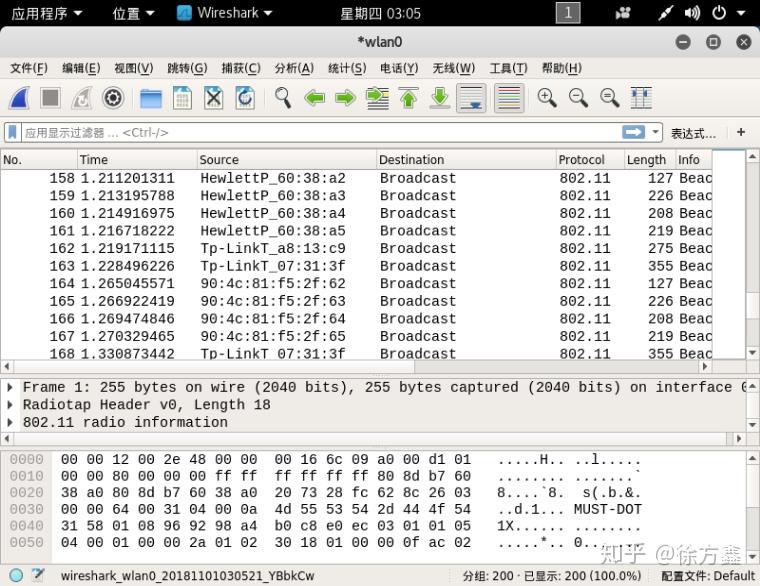
Task: Open the 无线(W) menu
Action: pos(454,68)
